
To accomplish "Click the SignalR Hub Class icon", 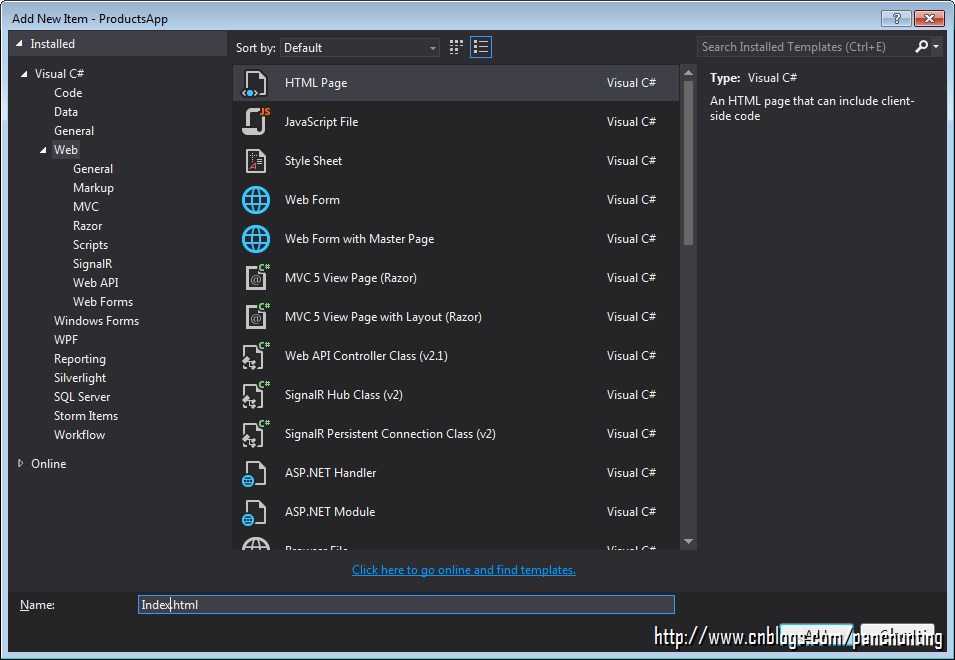I will (x=255, y=395).
